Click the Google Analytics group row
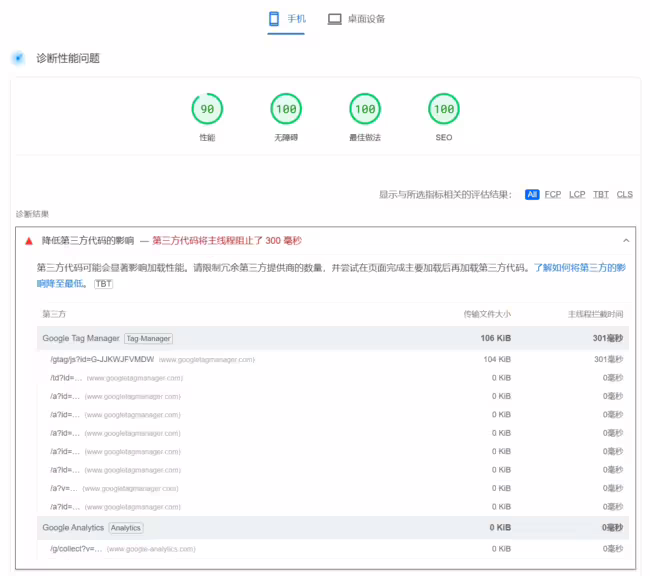The width and height of the screenshot is (650, 576). click(73, 528)
